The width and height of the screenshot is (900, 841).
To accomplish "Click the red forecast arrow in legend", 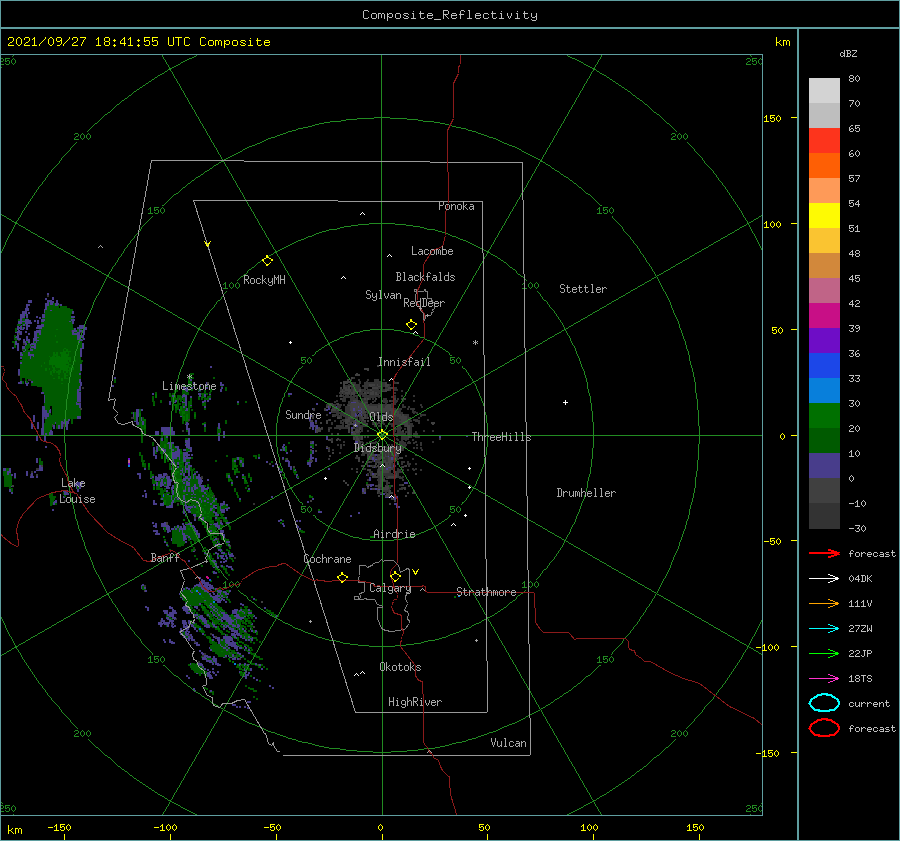I will (x=824, y=553).
